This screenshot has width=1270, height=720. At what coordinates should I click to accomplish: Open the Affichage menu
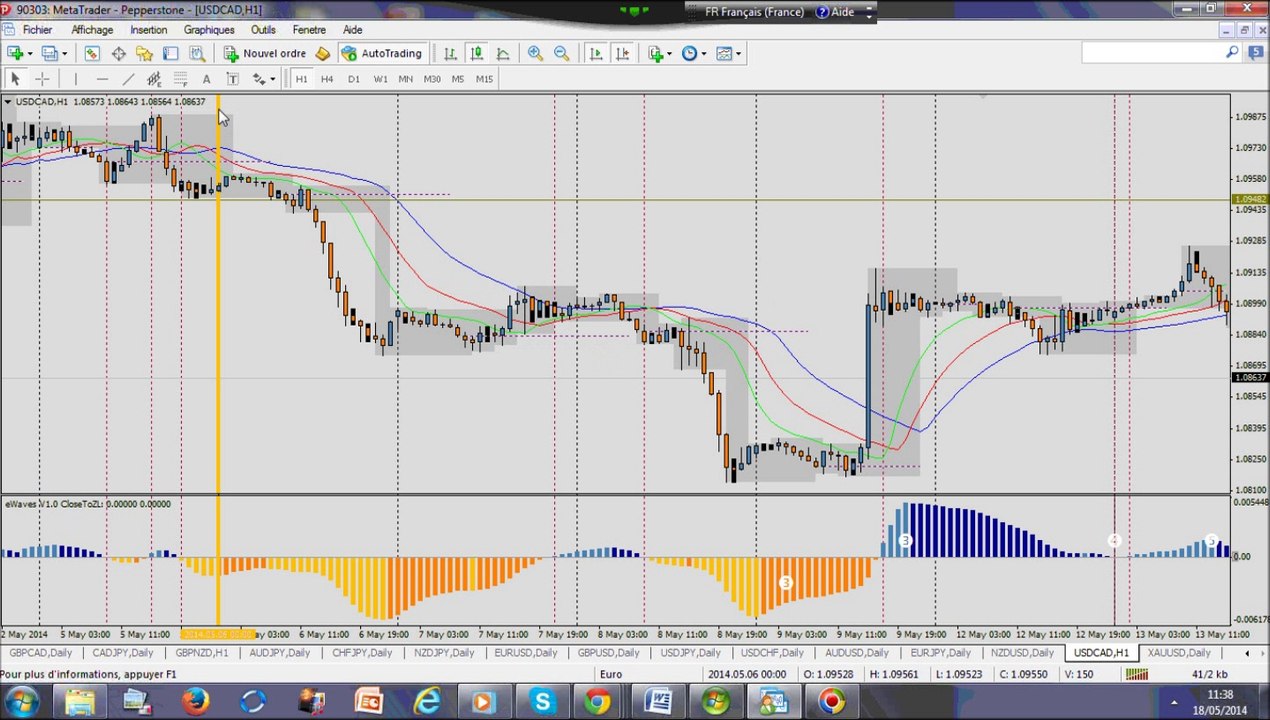[x=92, y=30]
